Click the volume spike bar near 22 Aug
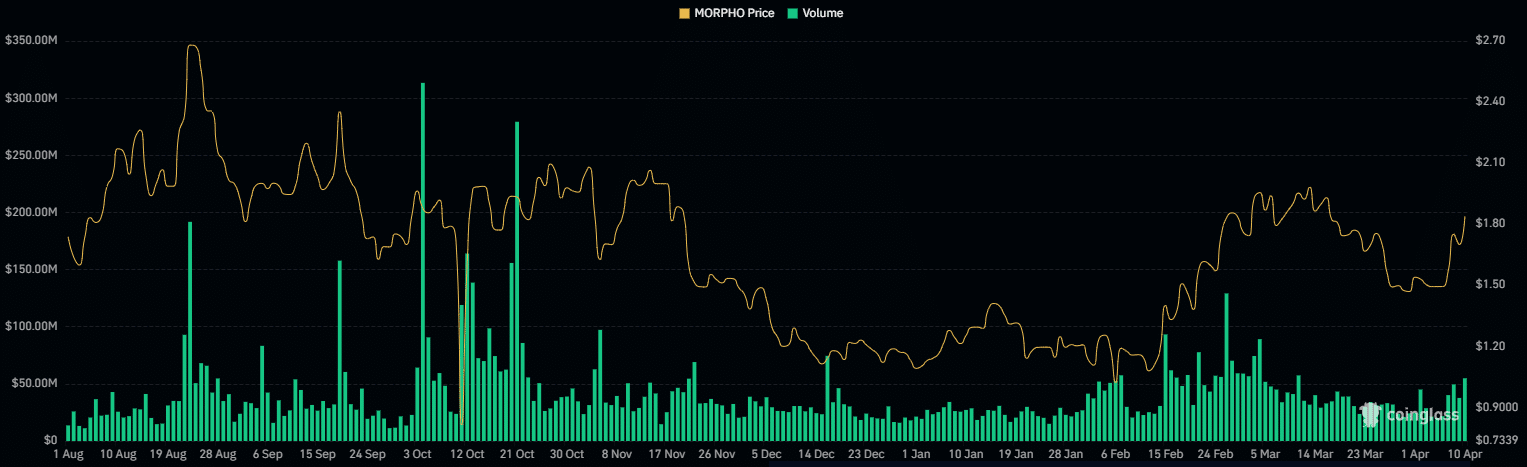 (190, 330)
